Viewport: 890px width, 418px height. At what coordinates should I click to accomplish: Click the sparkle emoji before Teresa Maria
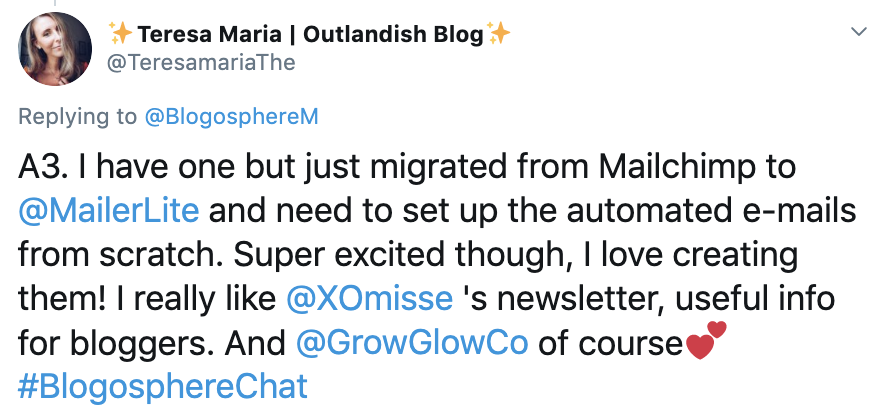point(121,34)
